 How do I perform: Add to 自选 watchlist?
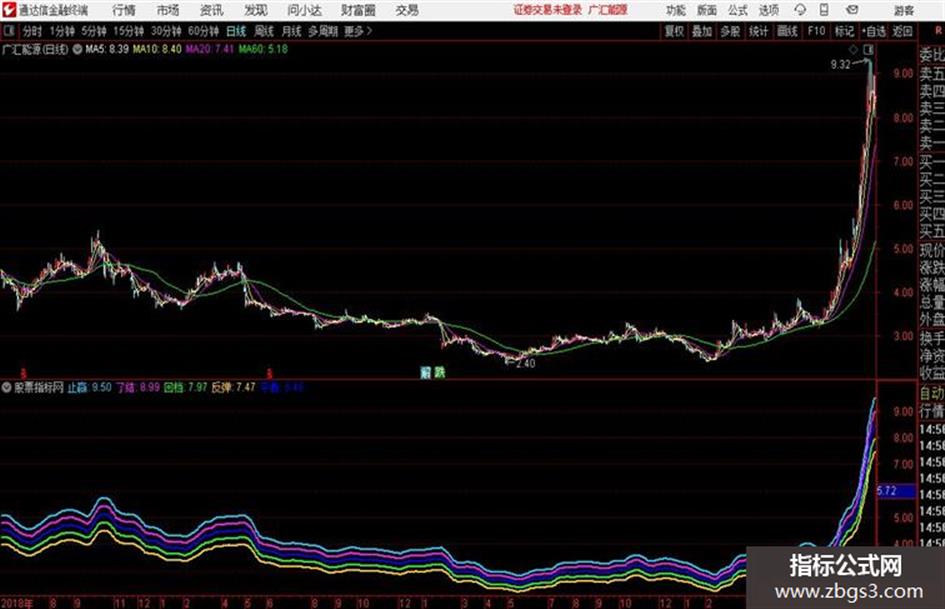click(x=874, y=31)
